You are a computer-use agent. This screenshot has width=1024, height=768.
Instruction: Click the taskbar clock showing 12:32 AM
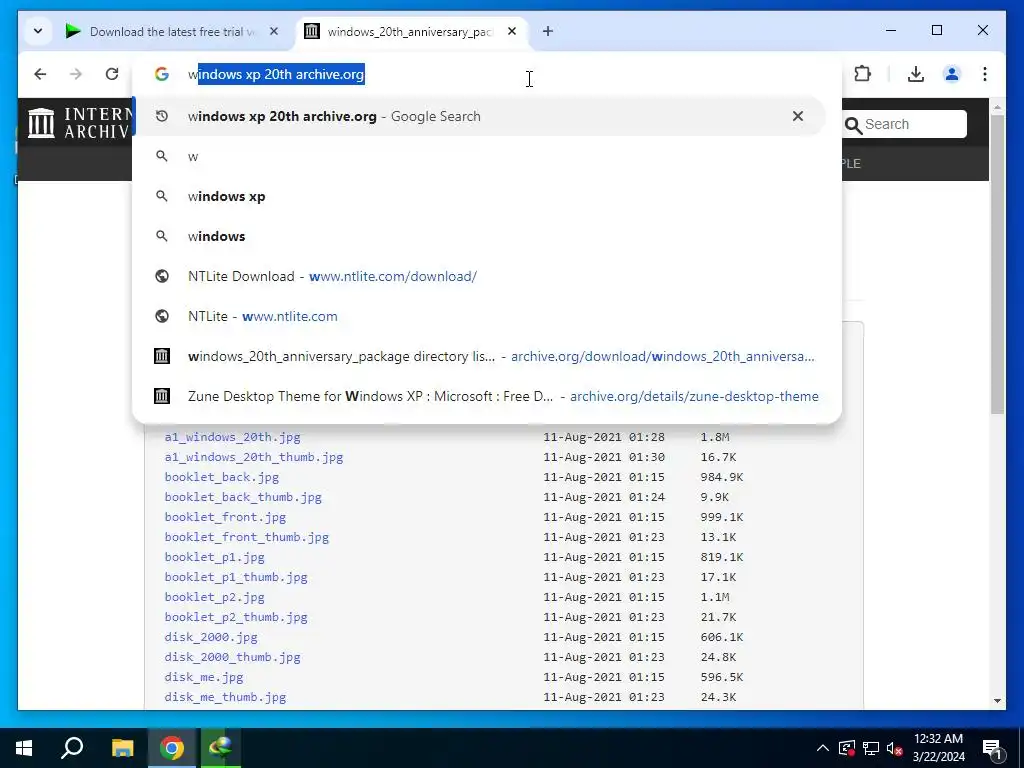[938, 748]
